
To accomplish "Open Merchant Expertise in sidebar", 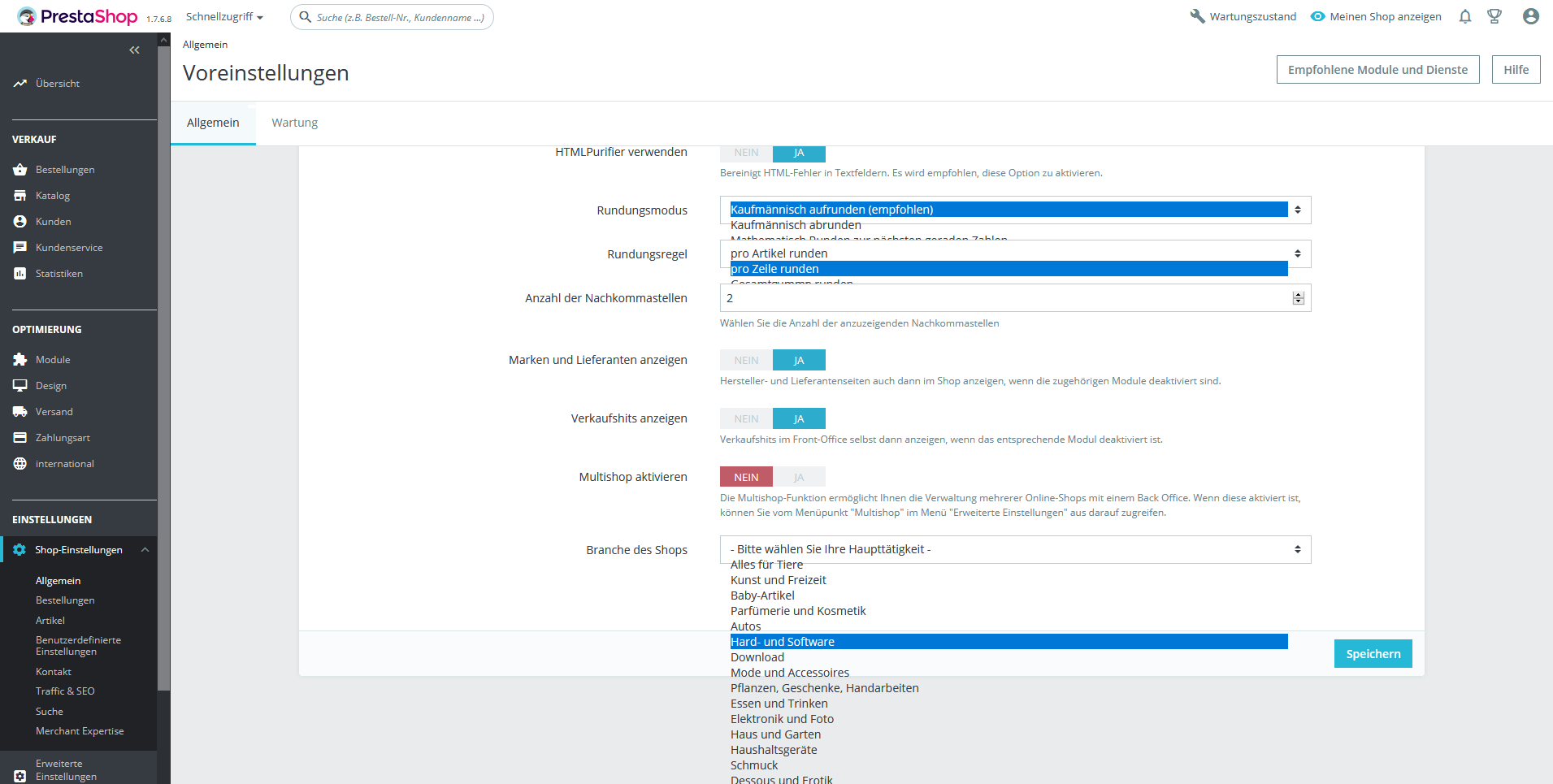I will click(80, 731).
